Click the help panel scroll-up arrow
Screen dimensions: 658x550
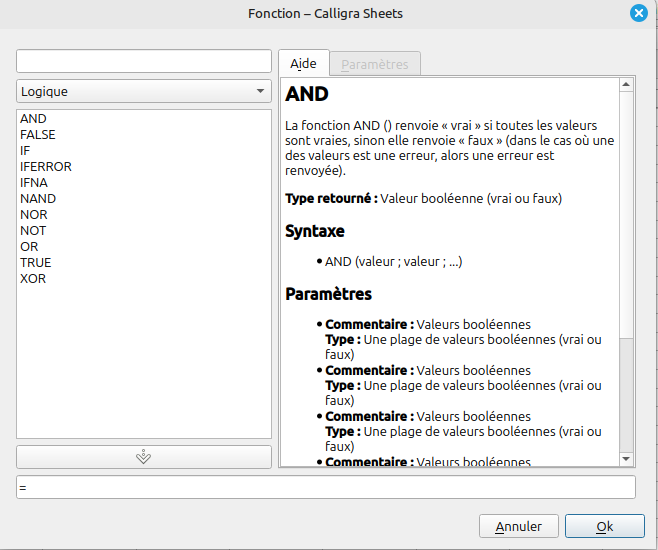(626, 84)
